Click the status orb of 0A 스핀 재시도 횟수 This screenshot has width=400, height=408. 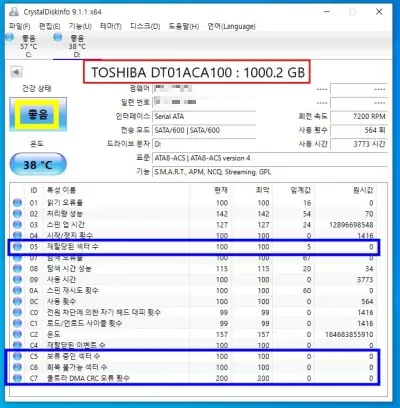coord(17,290)
